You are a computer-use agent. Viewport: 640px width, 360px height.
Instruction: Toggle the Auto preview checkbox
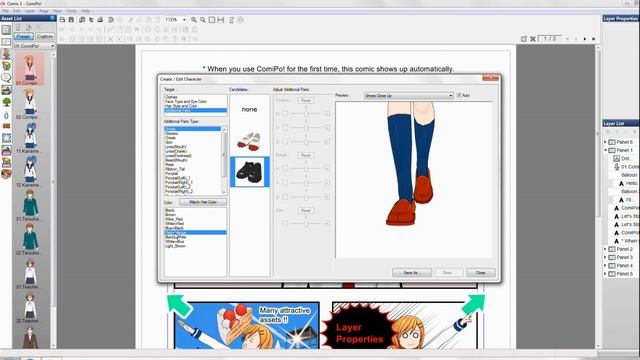pyautogui.click(x=459, y=95)
